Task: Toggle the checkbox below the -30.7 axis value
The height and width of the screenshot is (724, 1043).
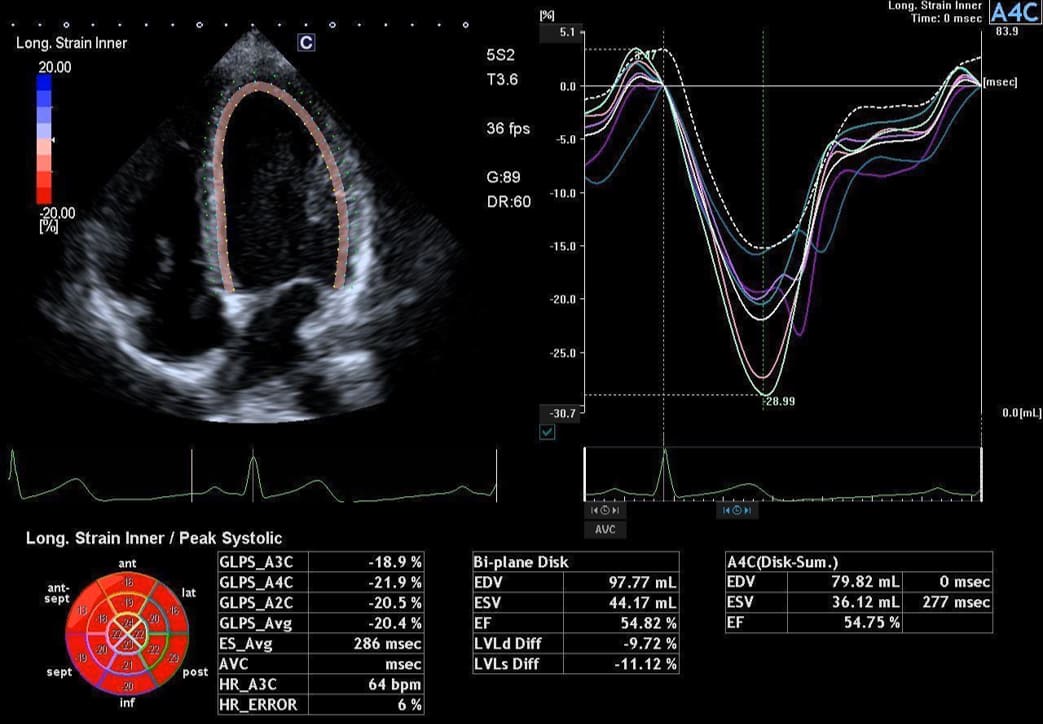Action: coord(547,432)
